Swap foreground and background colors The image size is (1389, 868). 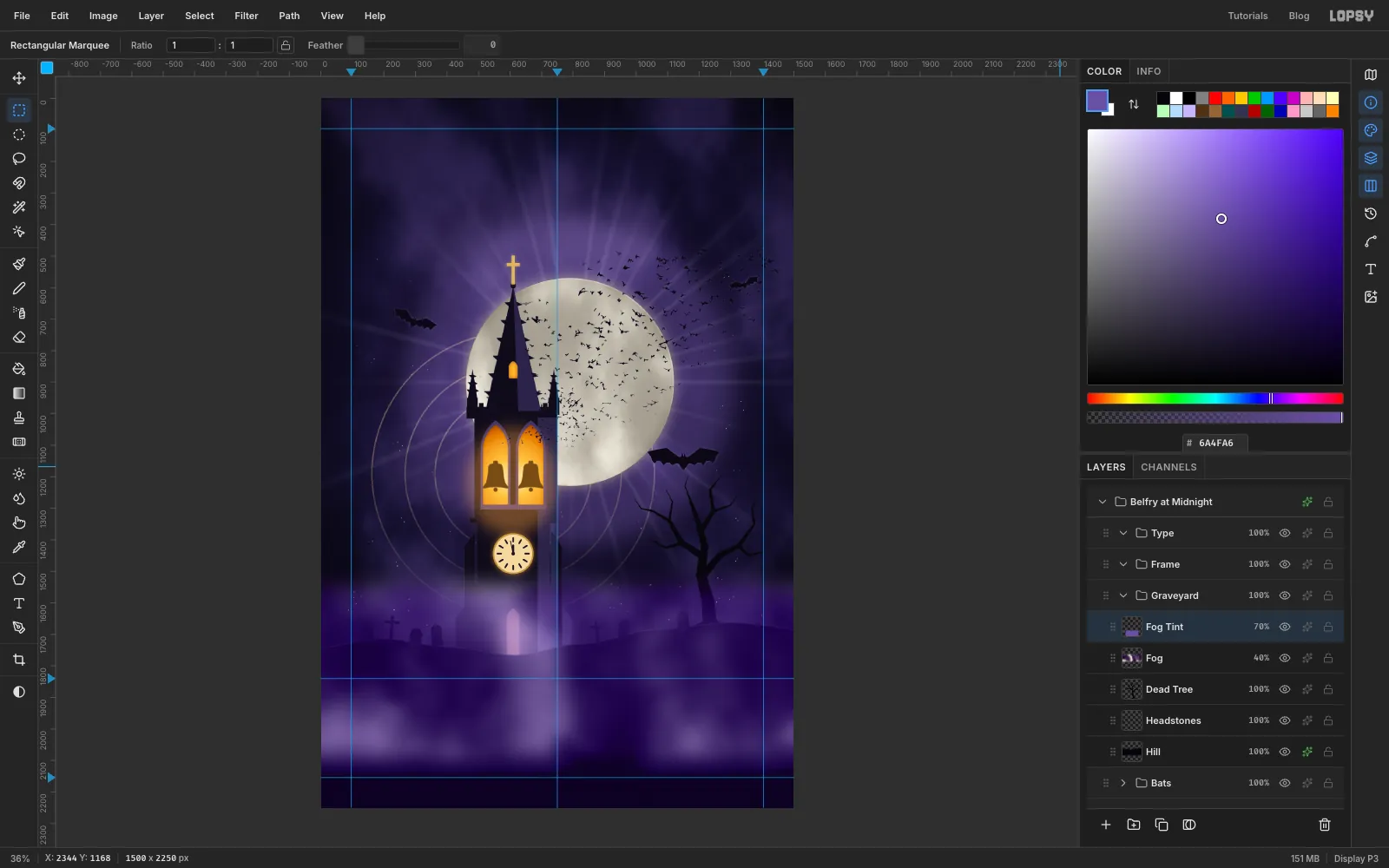coord(1134,104)
